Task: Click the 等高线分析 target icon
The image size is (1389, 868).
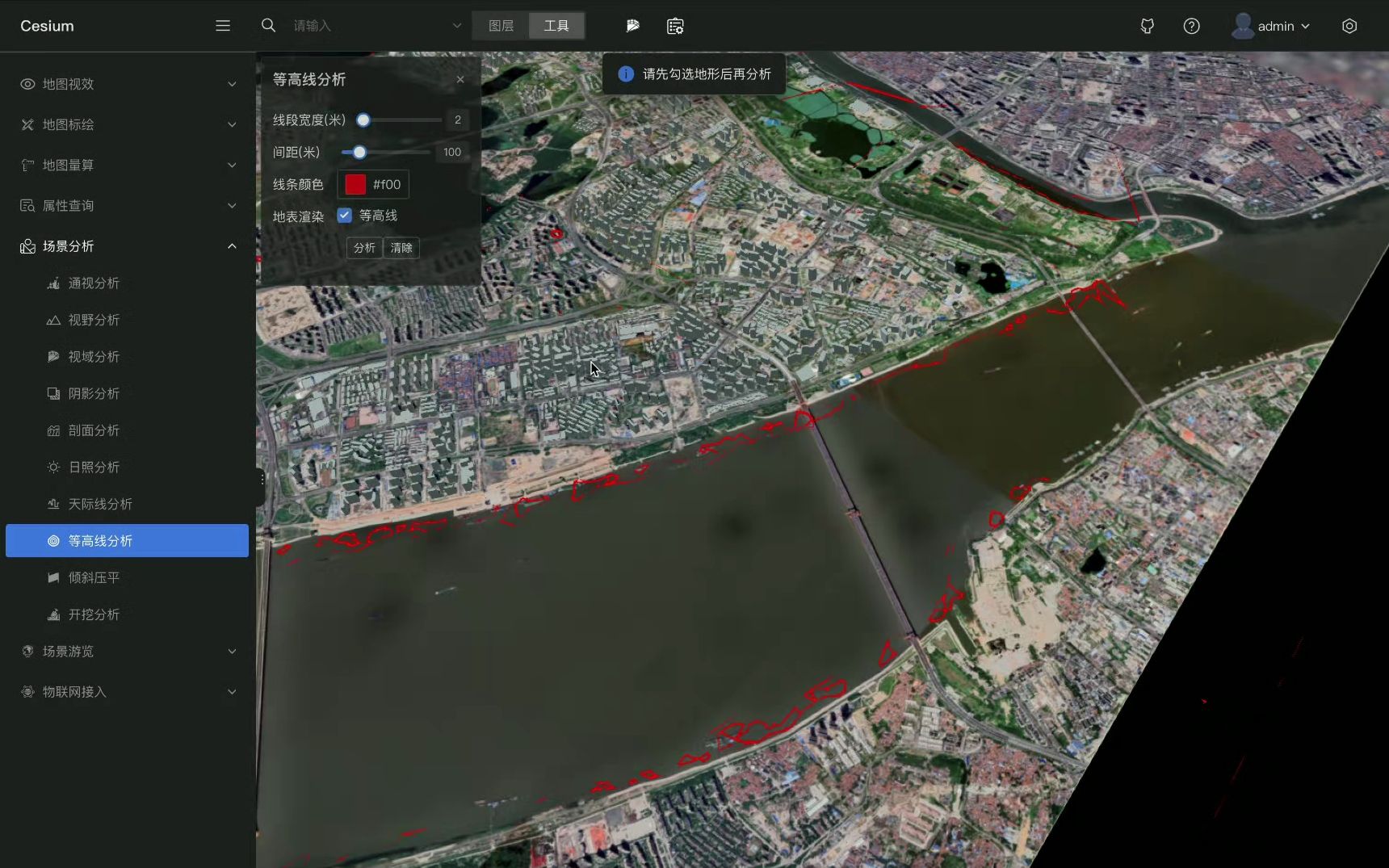Action: tap(53, 541)
